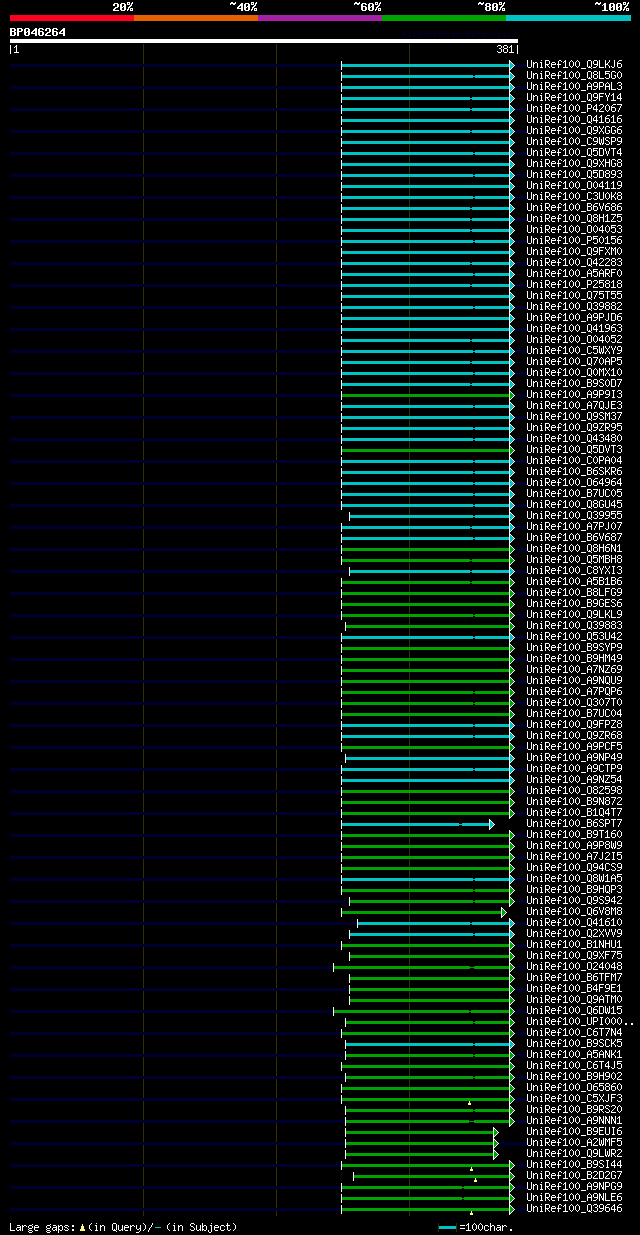Click the purple ~60% identity legend segment
640x1235 pixels.
point(320,18)
